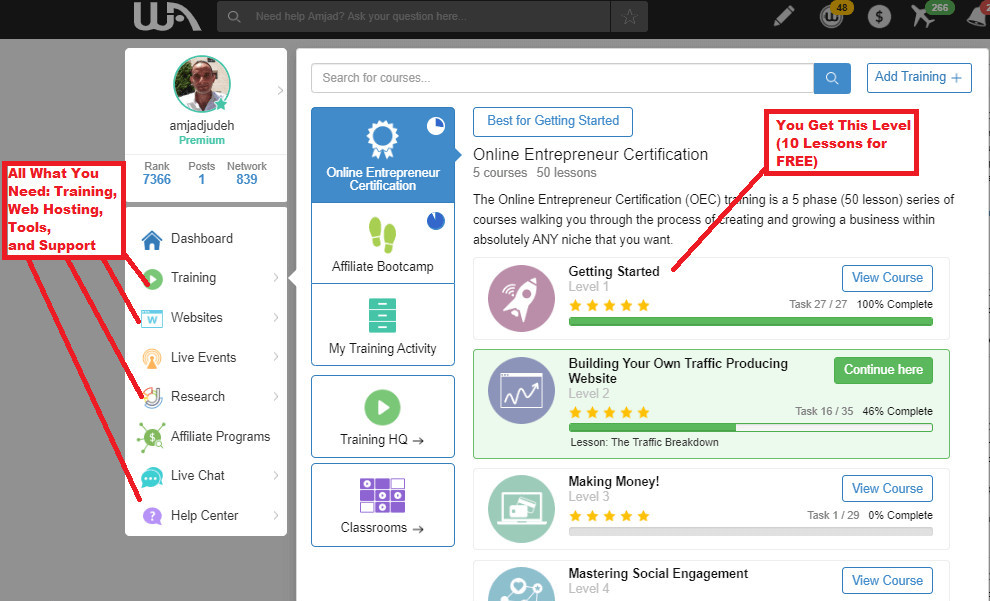
Task: Open Mastering Social Engagement course title
Action: (x=658, y=573)
